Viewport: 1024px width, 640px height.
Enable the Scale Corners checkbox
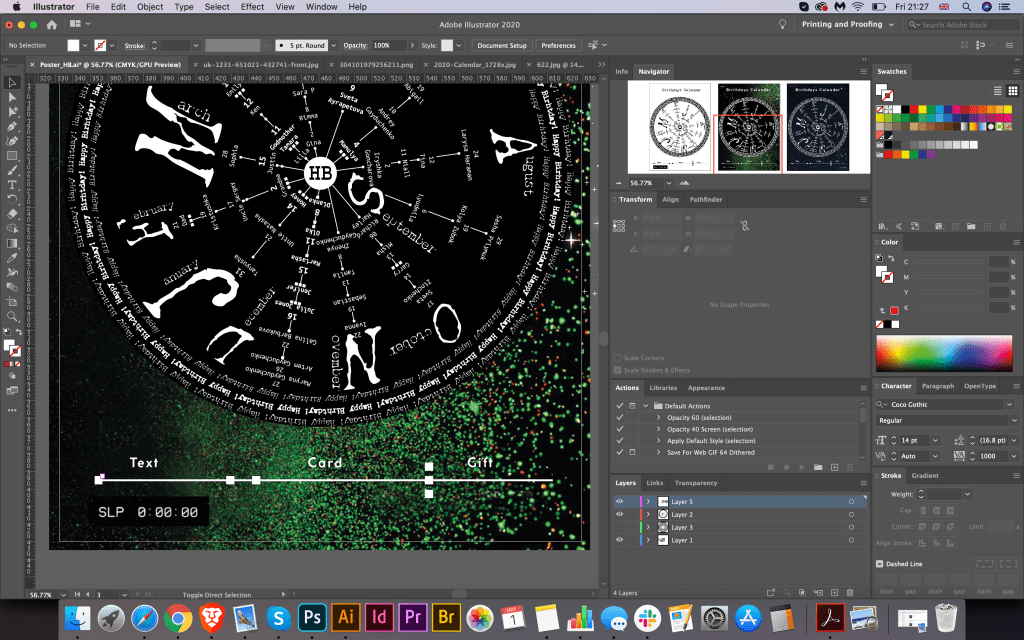pyautogui.click(x=618, y=358)
